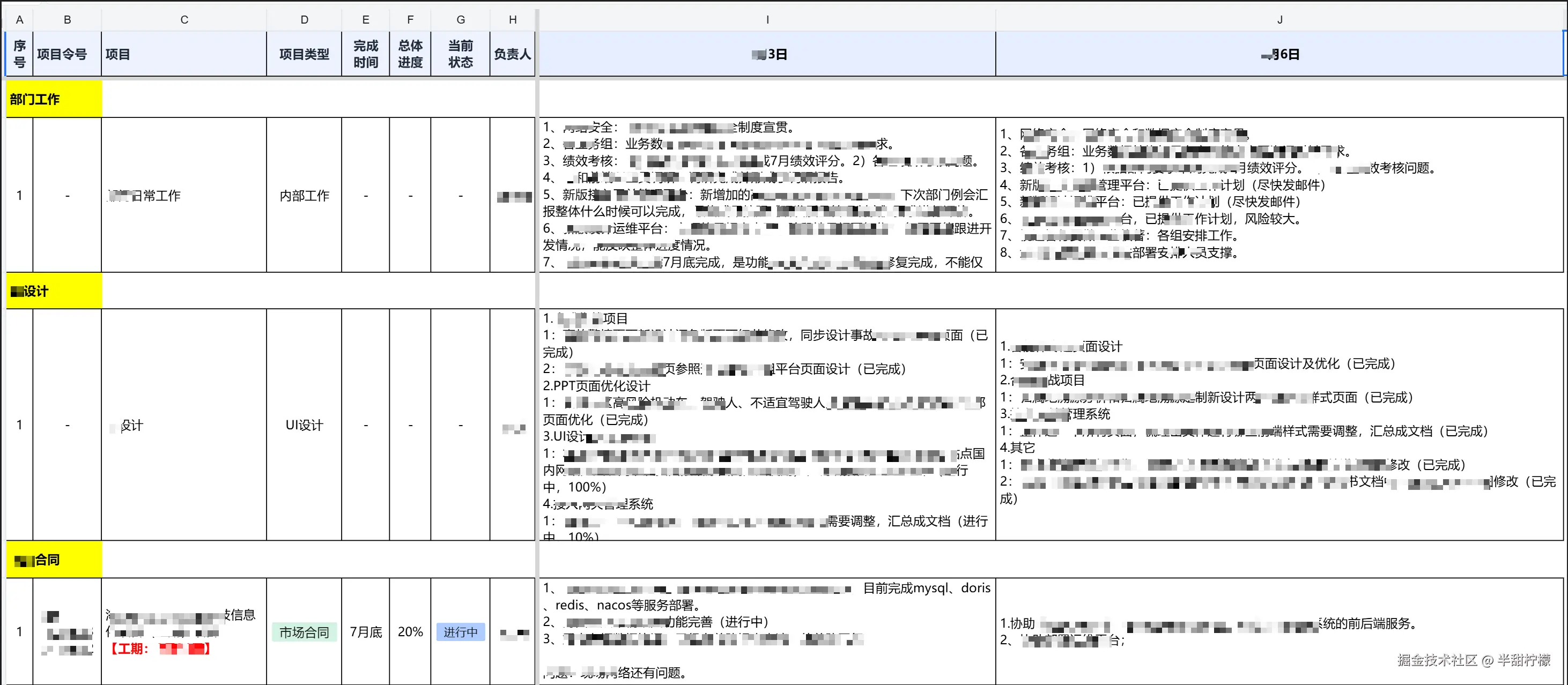Select 序号 cell 1 in 市场合同 row

(19, 632)
